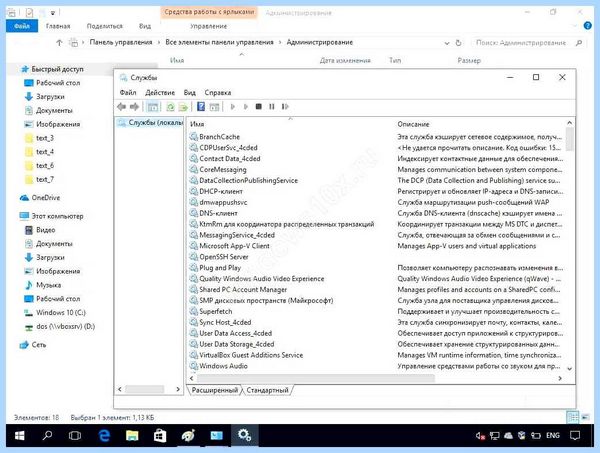This screenshot has height=453, width=600.
Task: Launch Microsoft Edge from taskbar
Action: 104,435
